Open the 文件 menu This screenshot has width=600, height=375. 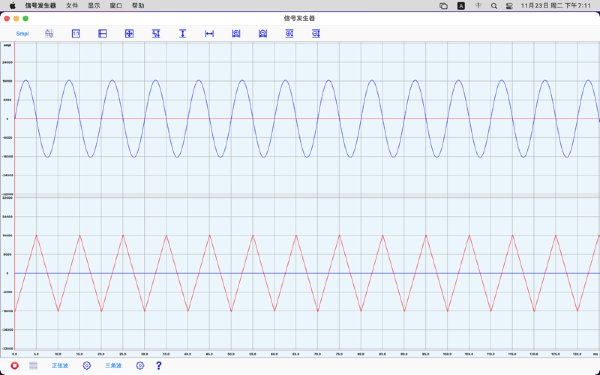point(72,6)
